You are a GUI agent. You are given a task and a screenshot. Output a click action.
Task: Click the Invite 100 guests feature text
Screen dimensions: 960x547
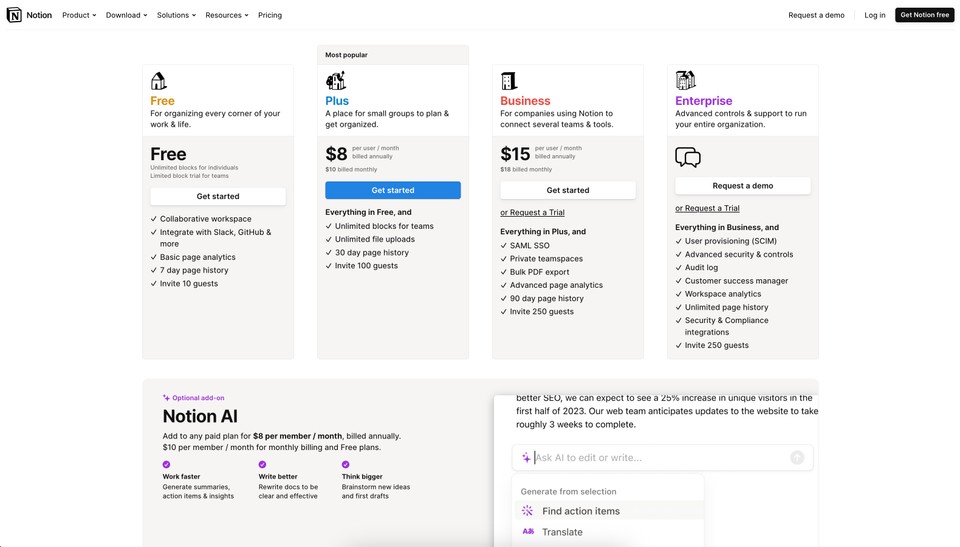pos(366,266)
